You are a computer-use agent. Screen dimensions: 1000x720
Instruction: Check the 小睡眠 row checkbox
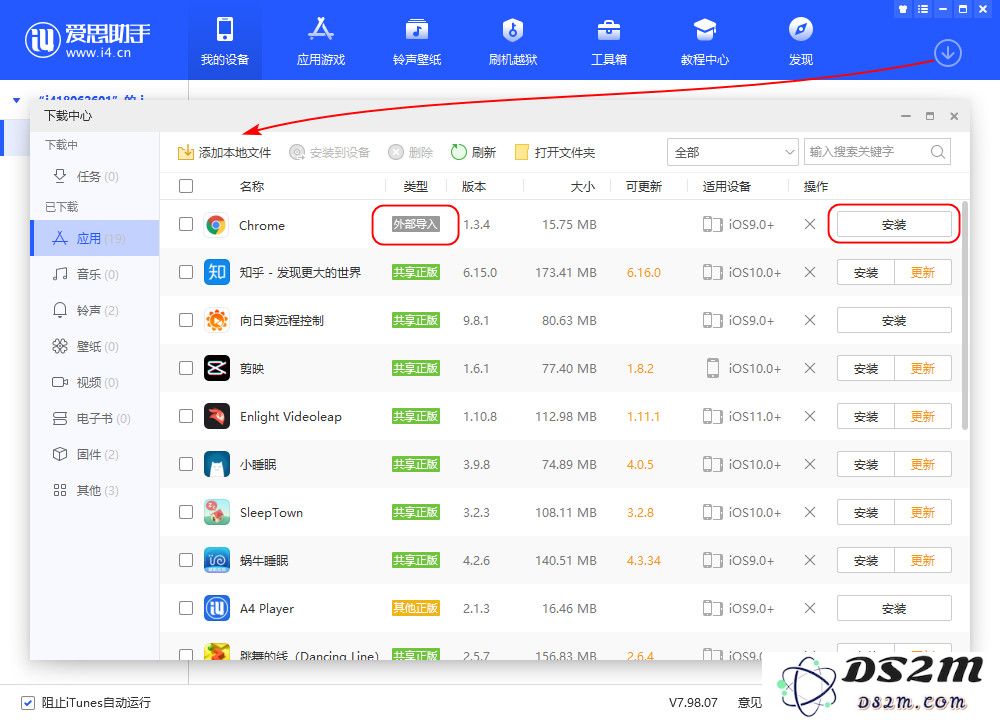point(186,464)
